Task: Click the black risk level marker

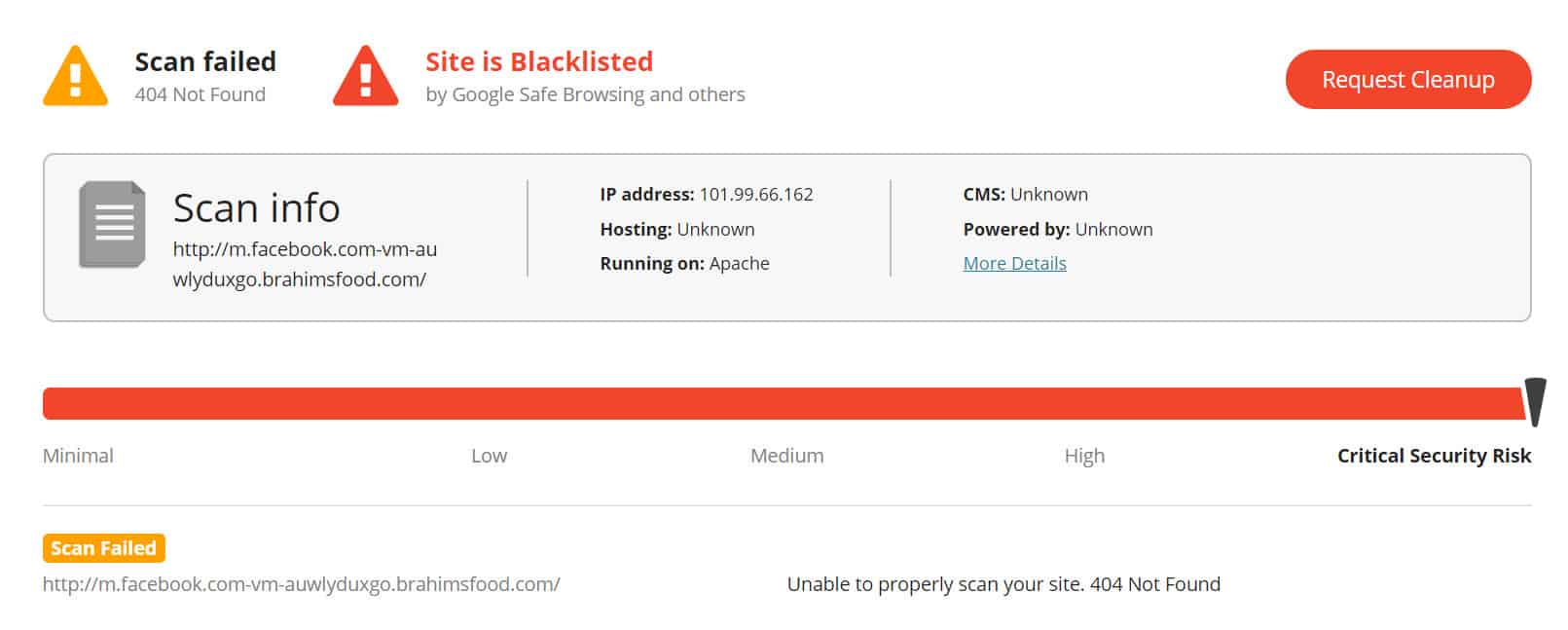Action: click(x=1535, y=402)
